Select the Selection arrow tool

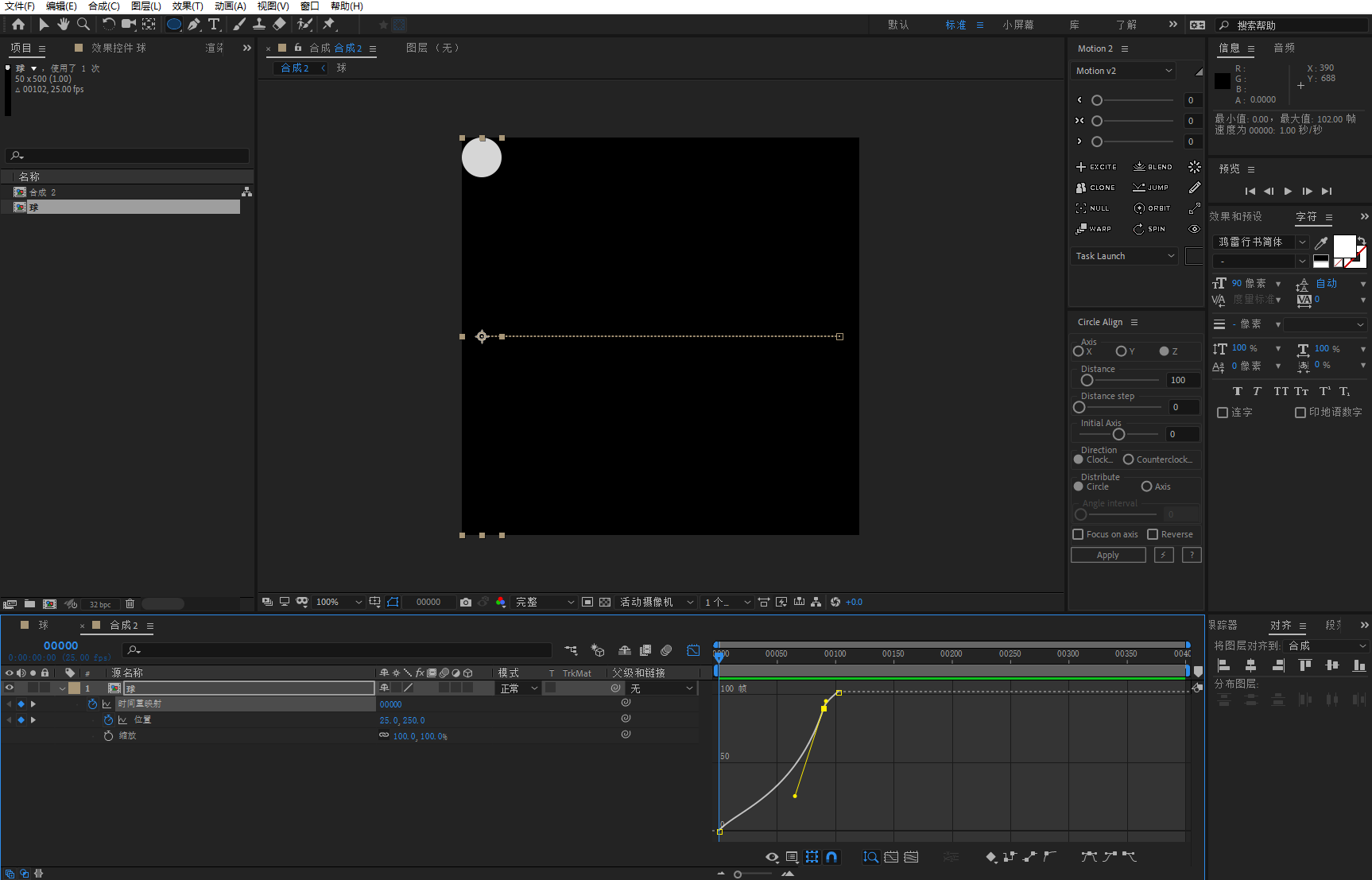coord(44,25)
